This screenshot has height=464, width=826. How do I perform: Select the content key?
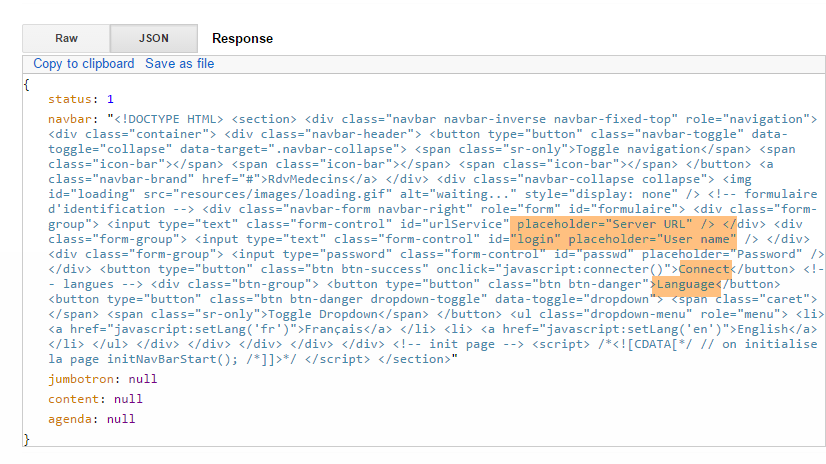[75, 399]
